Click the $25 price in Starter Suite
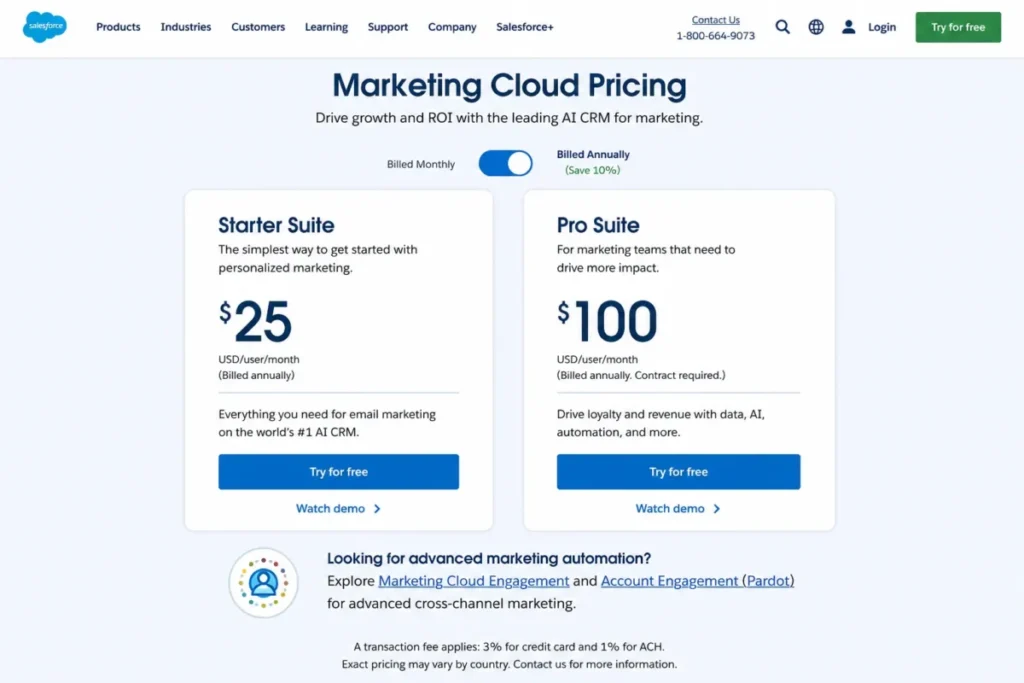The image size is (1024, 683). pos(255,321)
